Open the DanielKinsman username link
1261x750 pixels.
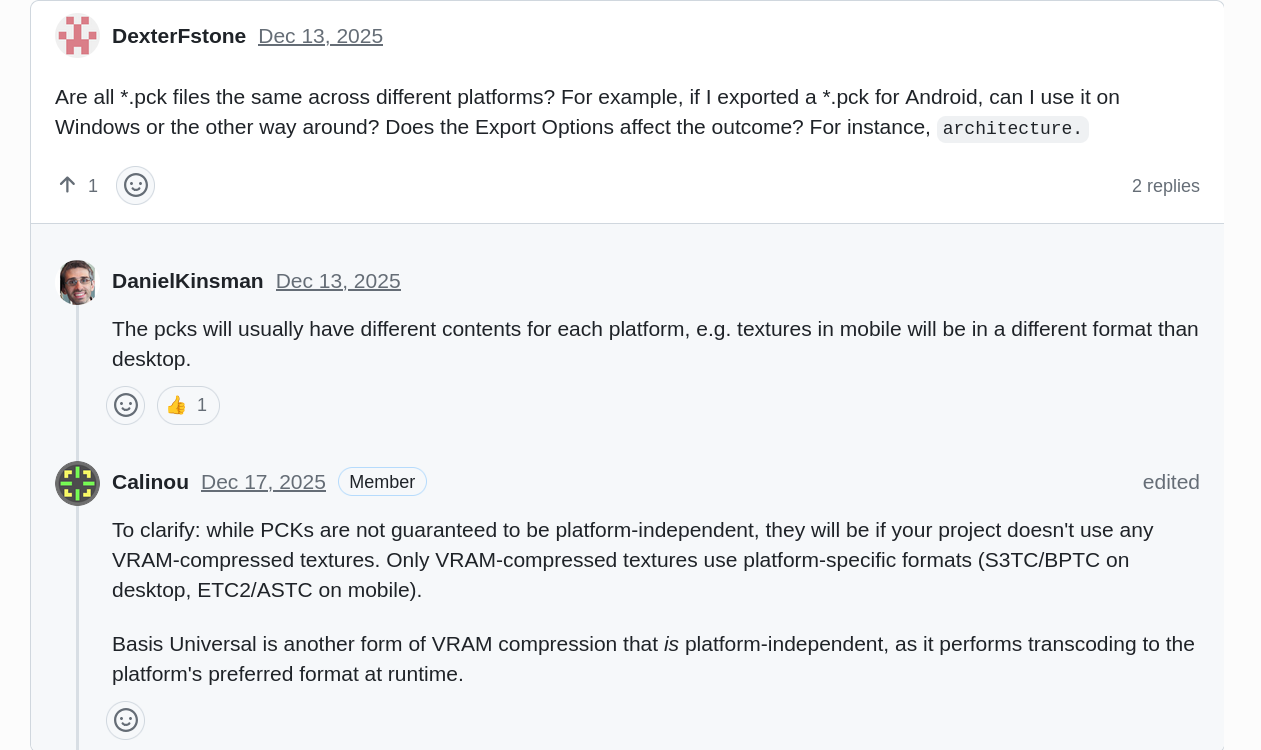pyautogui.click(x=188, y=281)
